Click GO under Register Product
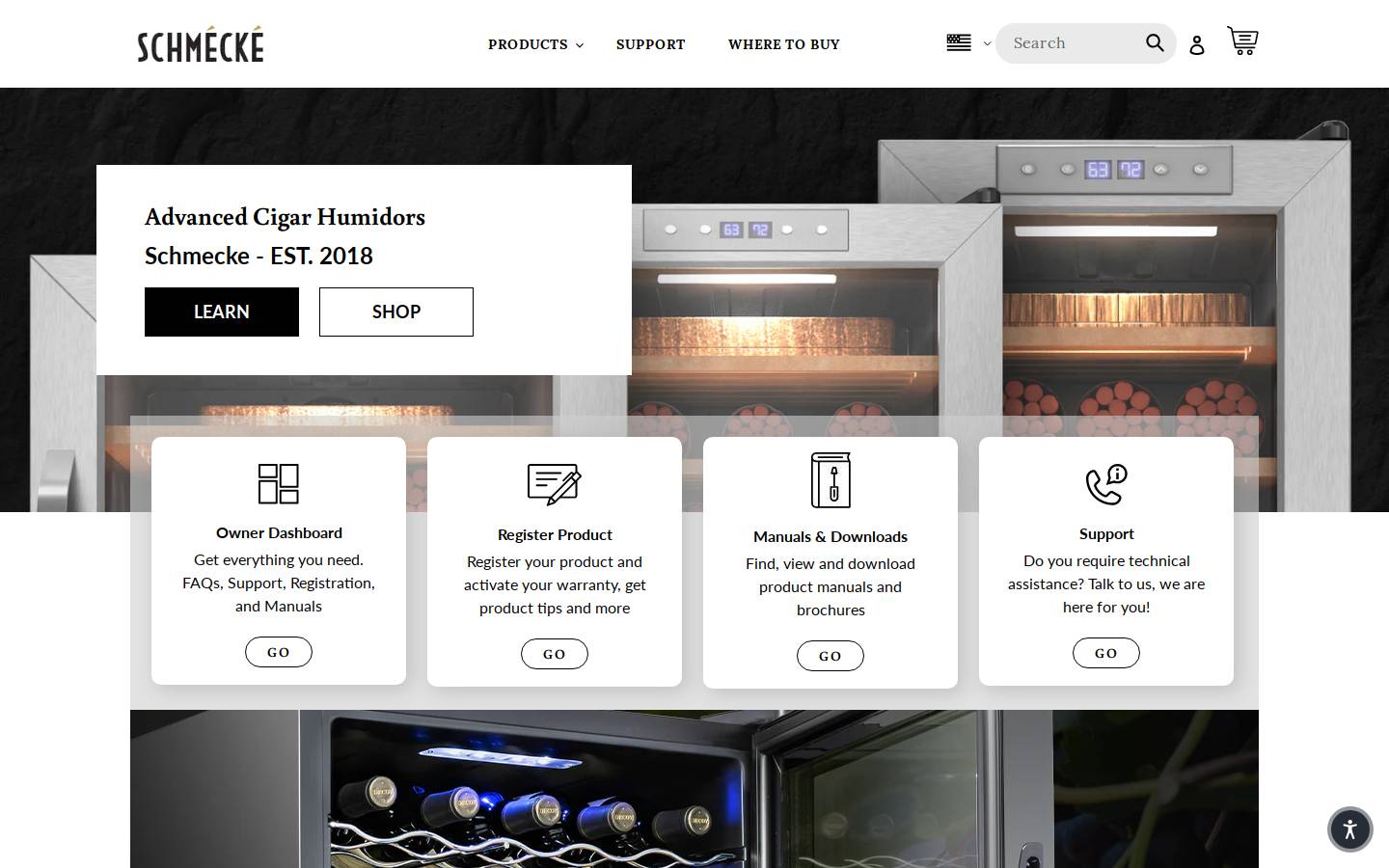 555,654
